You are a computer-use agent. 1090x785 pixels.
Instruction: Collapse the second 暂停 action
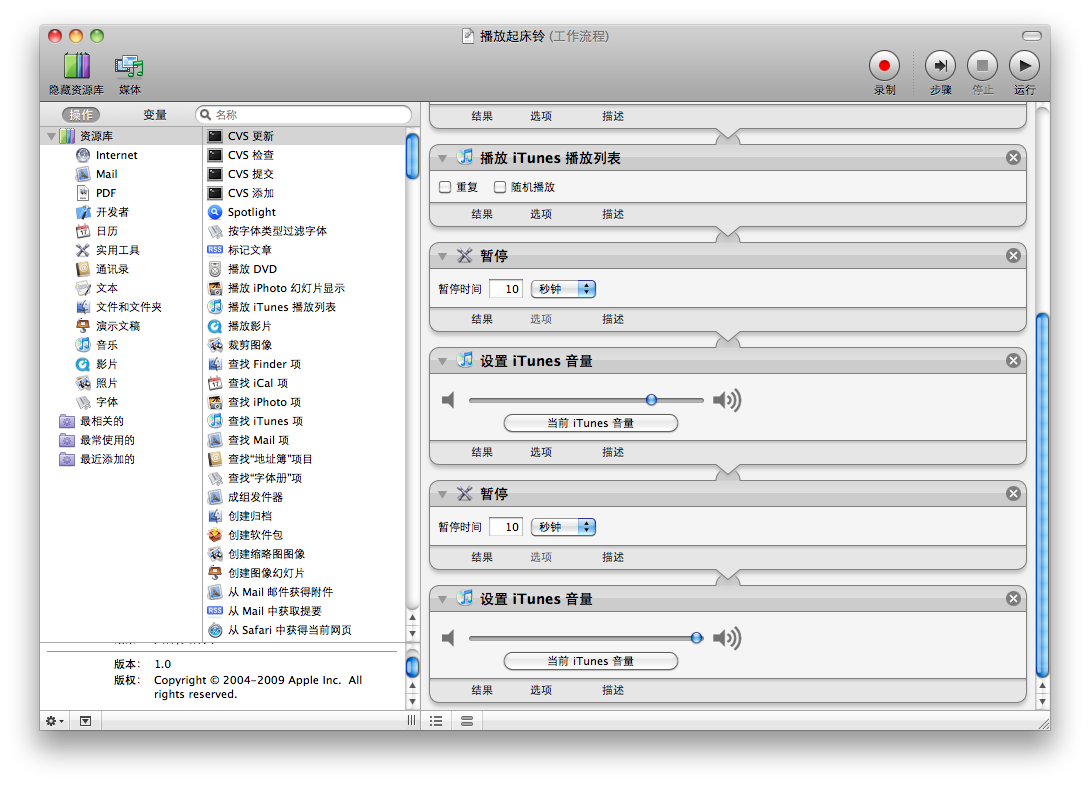442,494
